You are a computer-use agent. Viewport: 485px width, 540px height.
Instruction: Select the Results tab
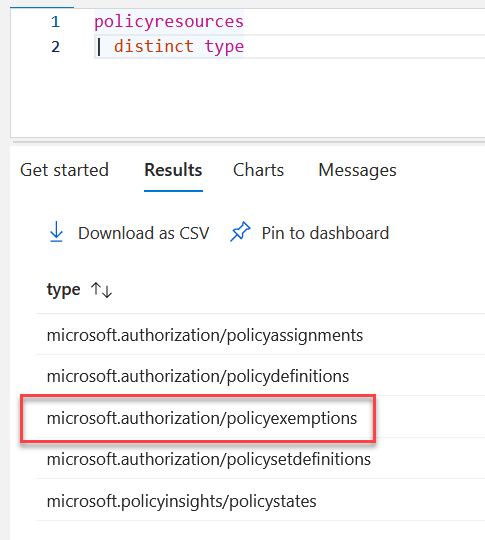[x=173, y=170]
